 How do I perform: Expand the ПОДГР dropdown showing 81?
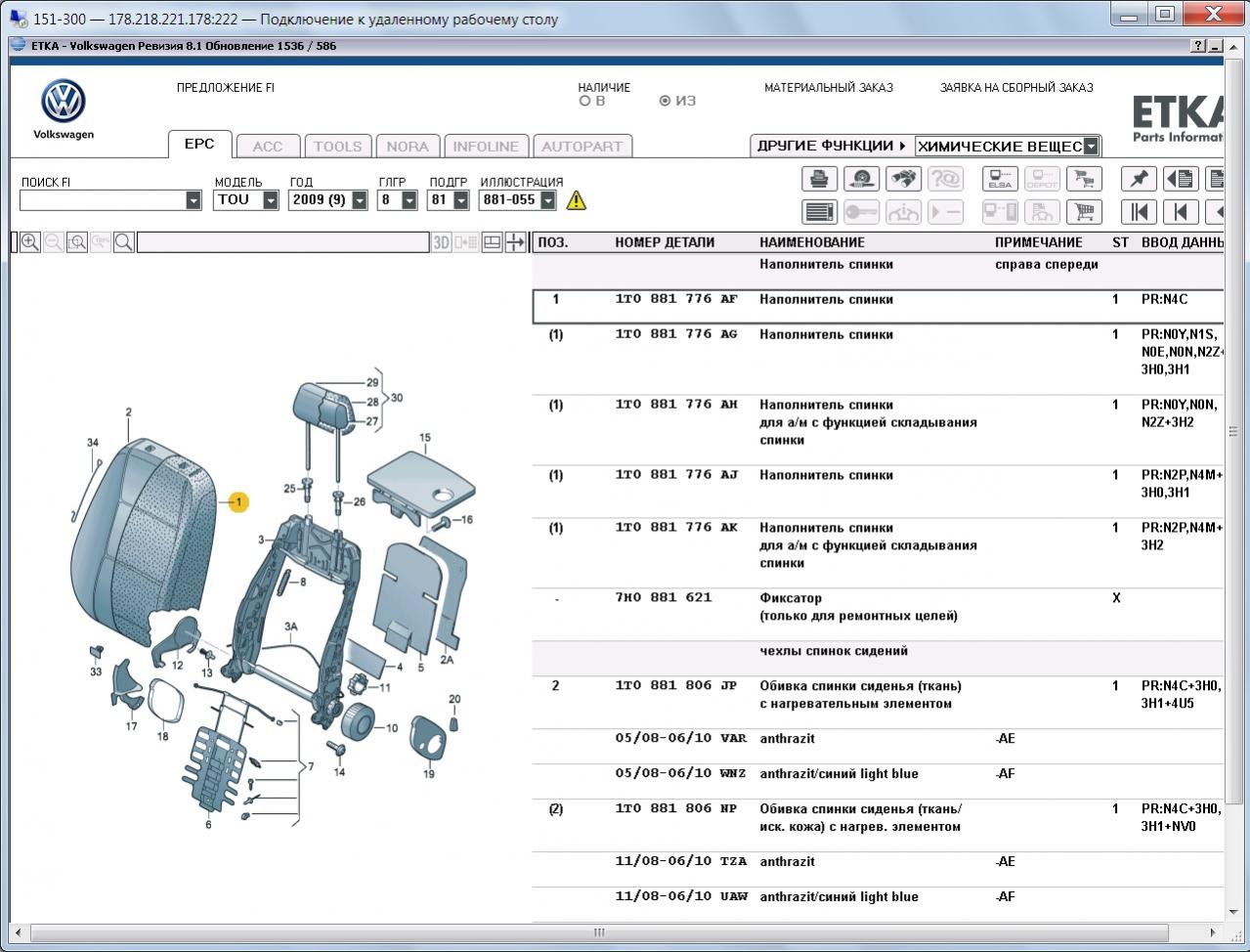point(460,200)
